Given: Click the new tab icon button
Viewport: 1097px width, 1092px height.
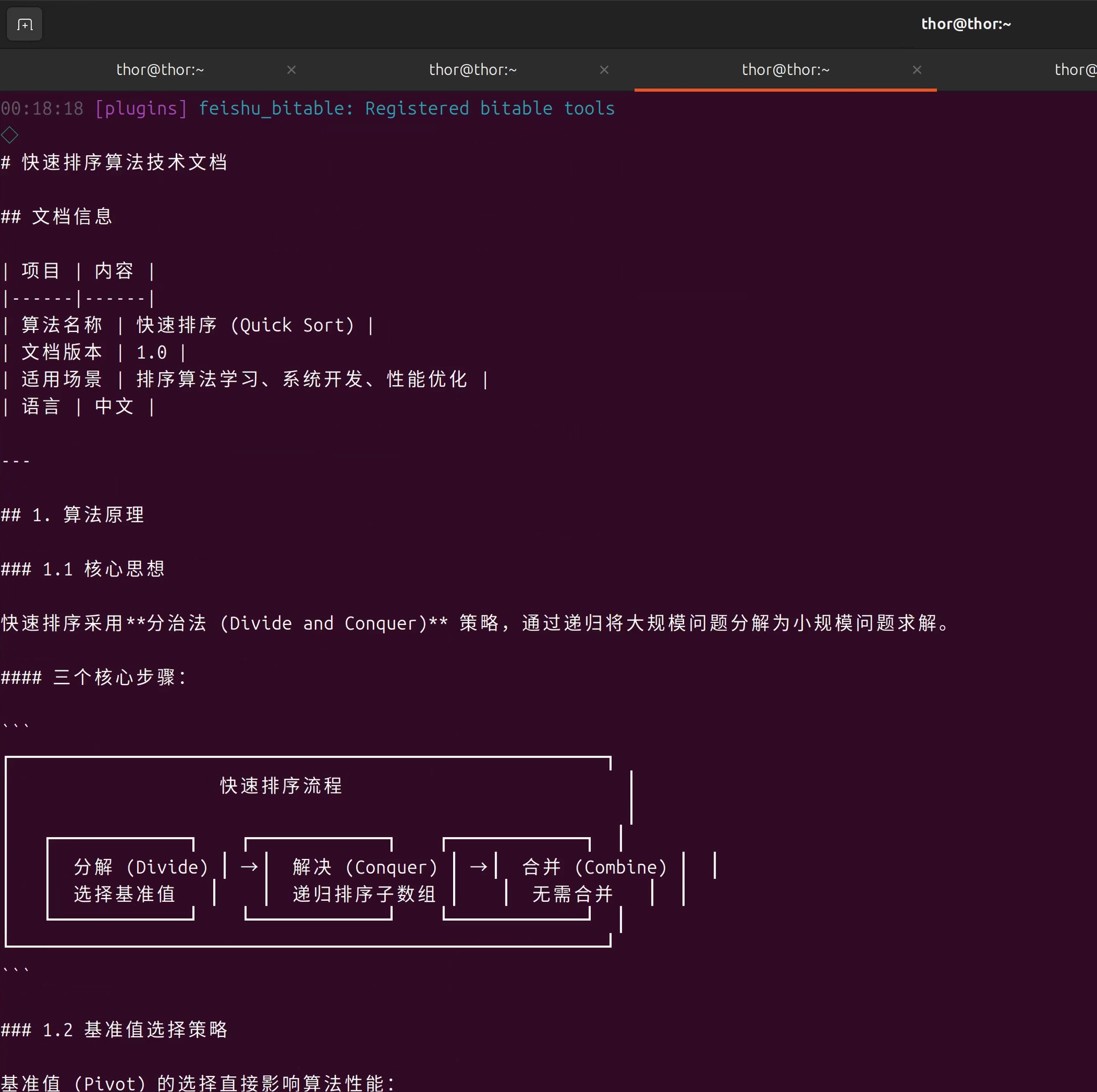Looking at the screenshot, I should click(25, 25).
